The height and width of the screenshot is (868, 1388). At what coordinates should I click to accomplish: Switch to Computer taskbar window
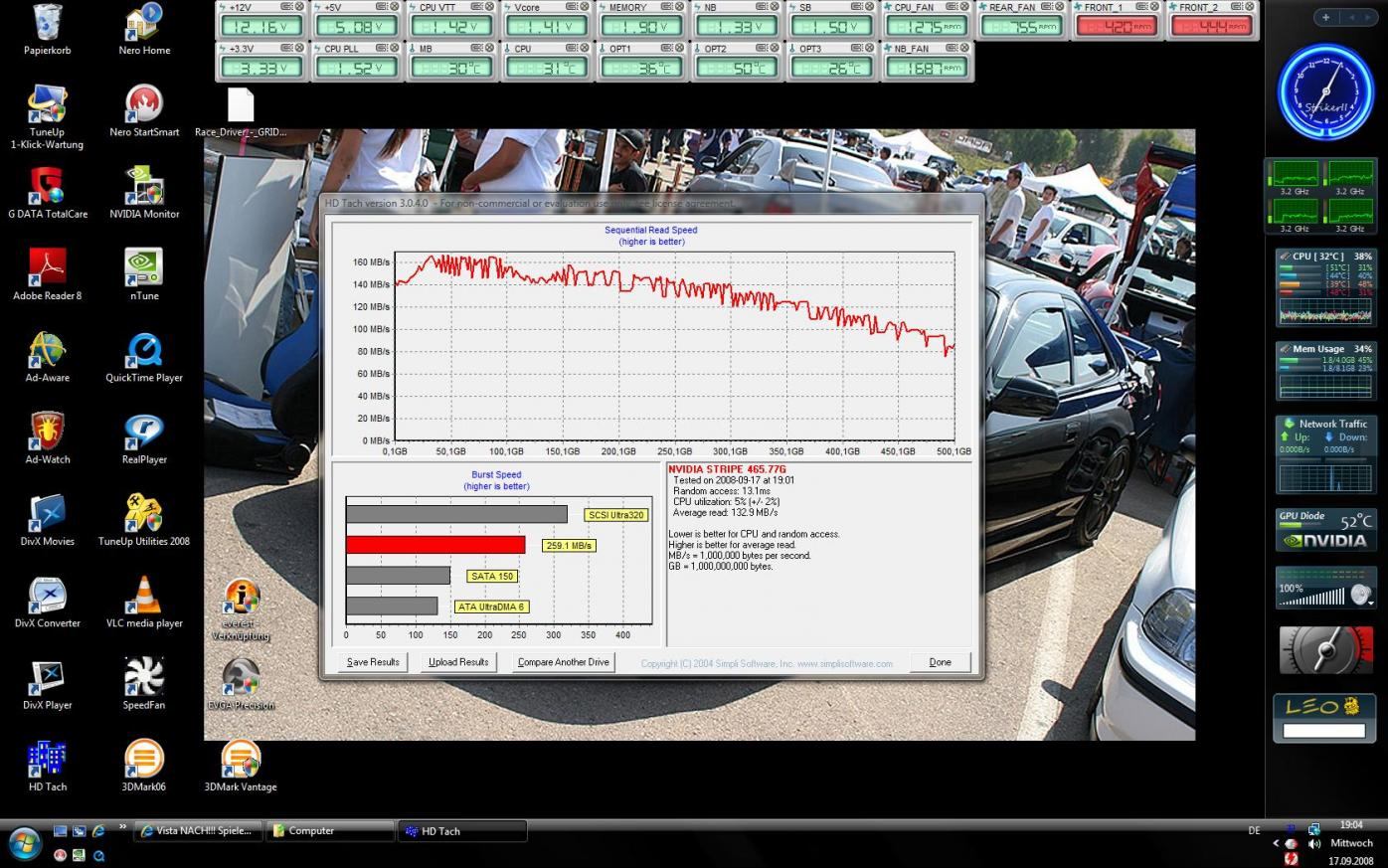(x=330, y=831)
